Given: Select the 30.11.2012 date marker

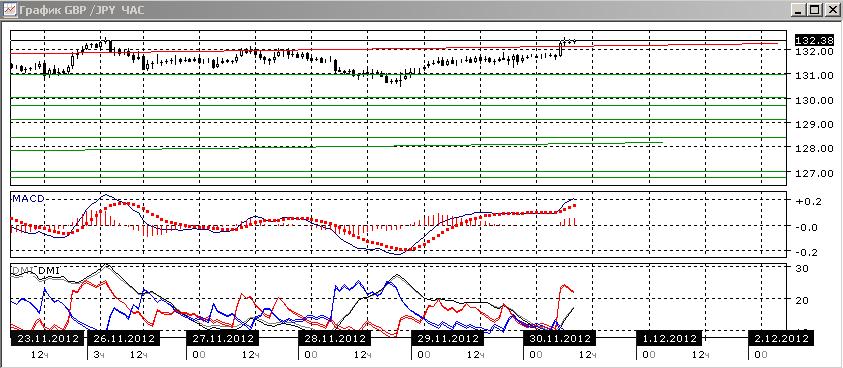Looking at the screenshot, I should [559, 339].
